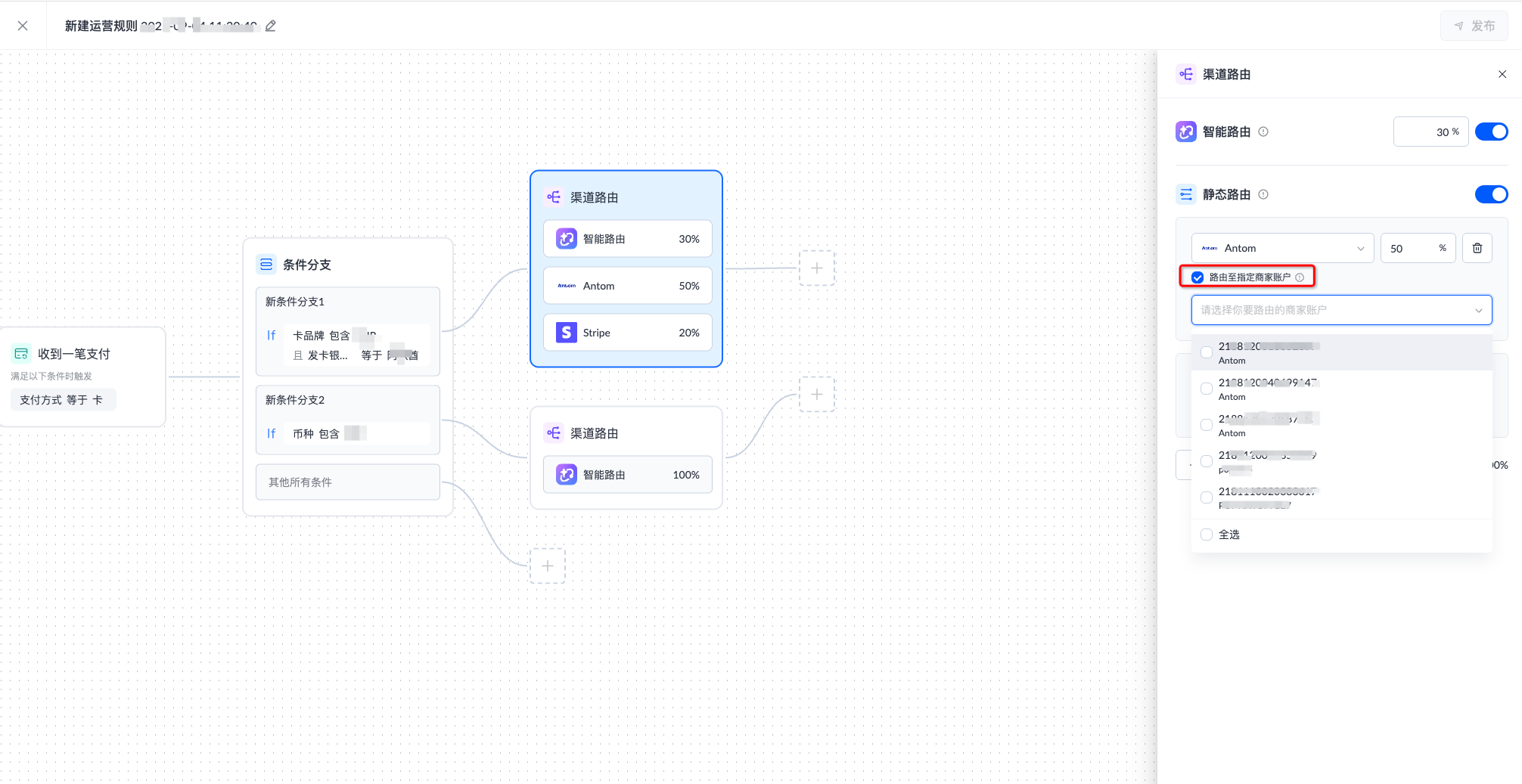Select the first Antom merchant account option
The height and width of the screenshot is (784, 1522).
(x=1207, y=352)
